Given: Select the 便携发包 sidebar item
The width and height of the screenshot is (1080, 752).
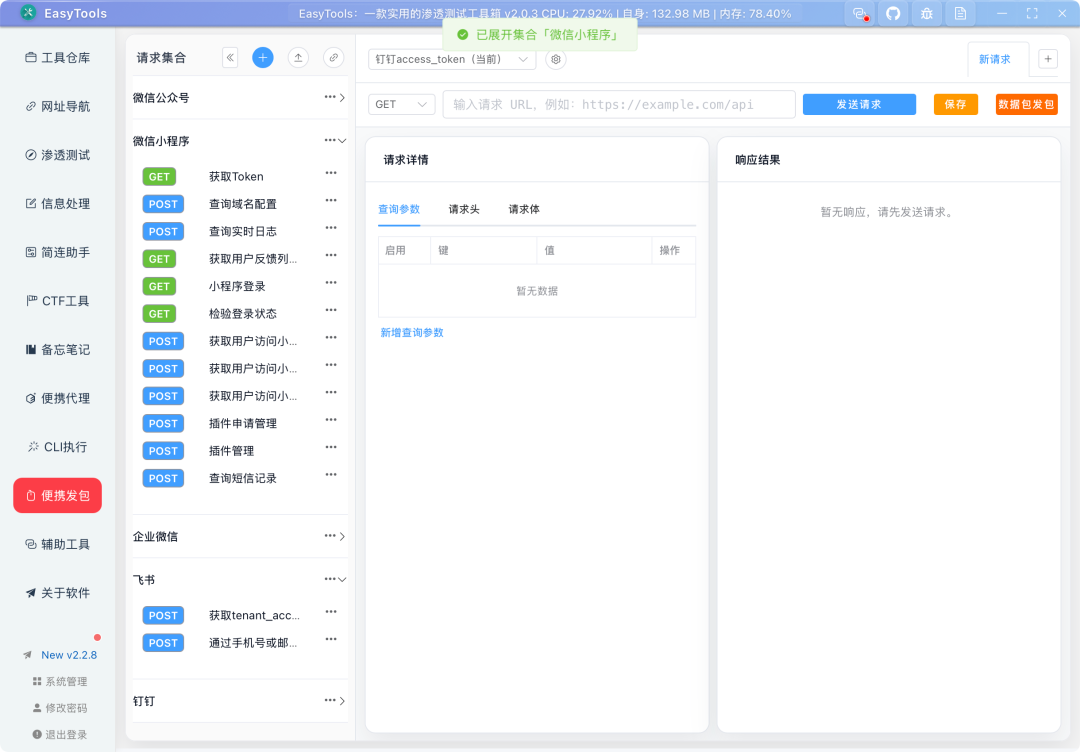Looking at the screenshot, I should pyautogui.click(x=58, y=496).
